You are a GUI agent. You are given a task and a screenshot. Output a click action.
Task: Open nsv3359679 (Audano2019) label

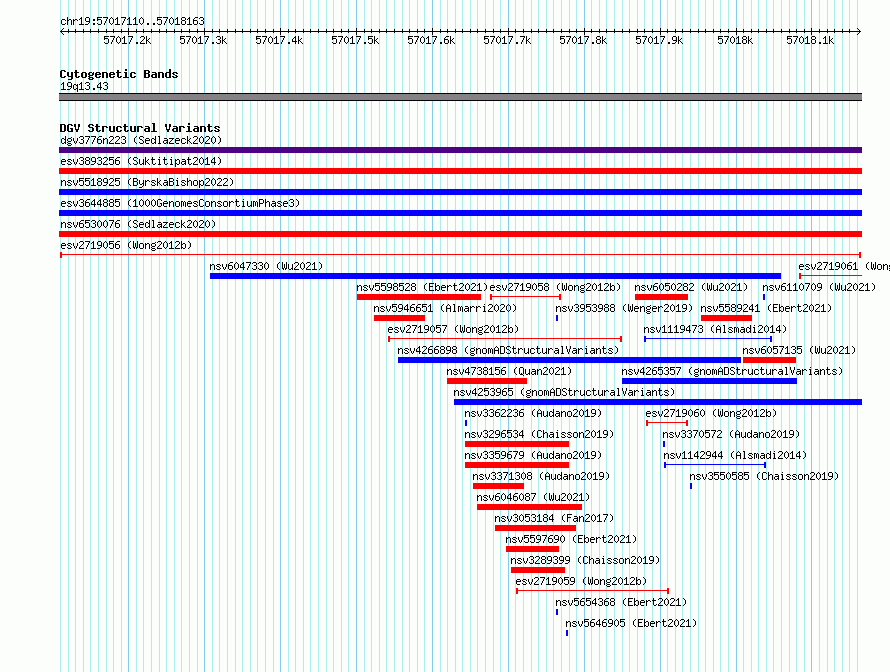pyautogui.click(x=533, y=455)
